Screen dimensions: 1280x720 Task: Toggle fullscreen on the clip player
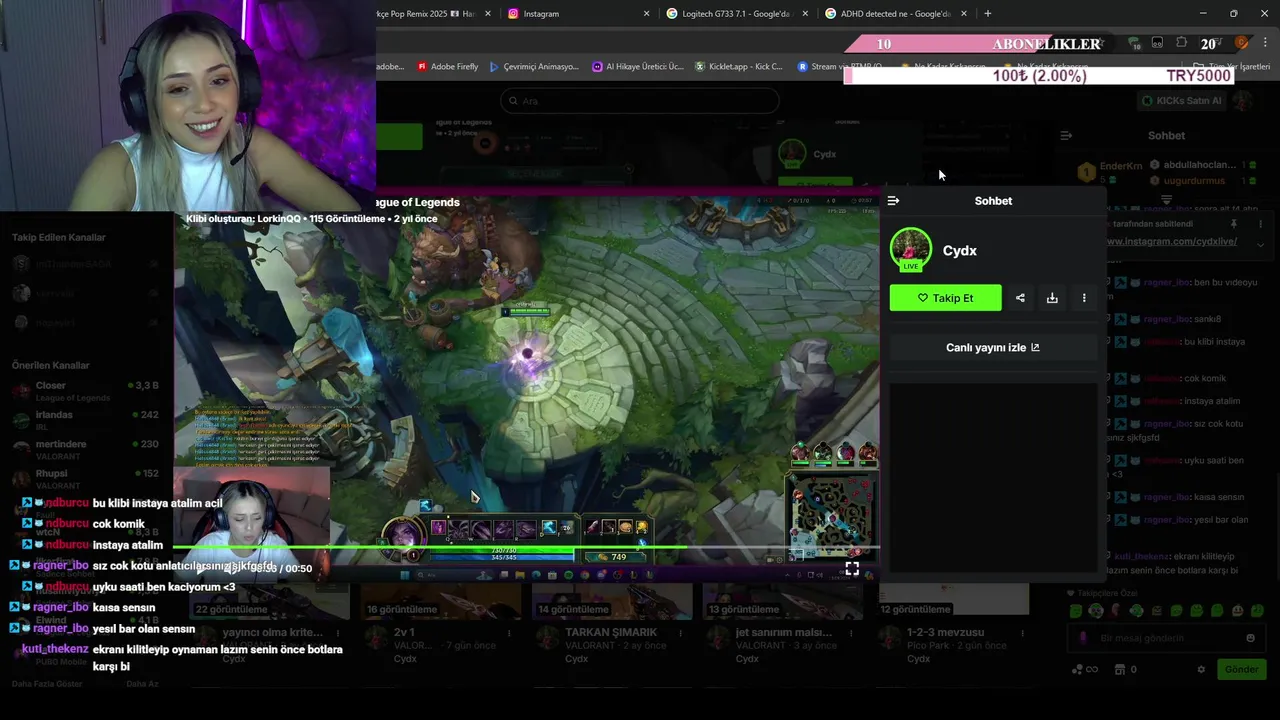tap(852, 568)
